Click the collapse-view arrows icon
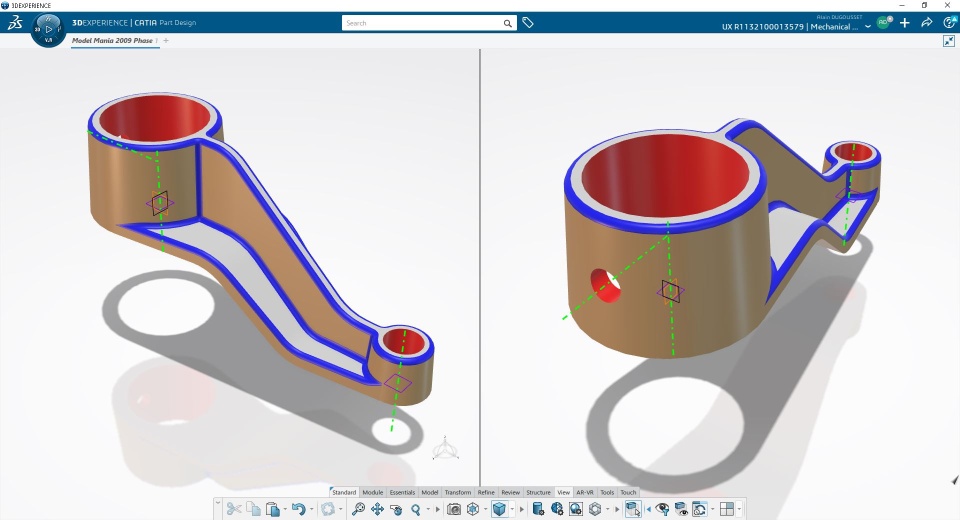The height and width of the screenshot is (520, 960). coord(949,41)
